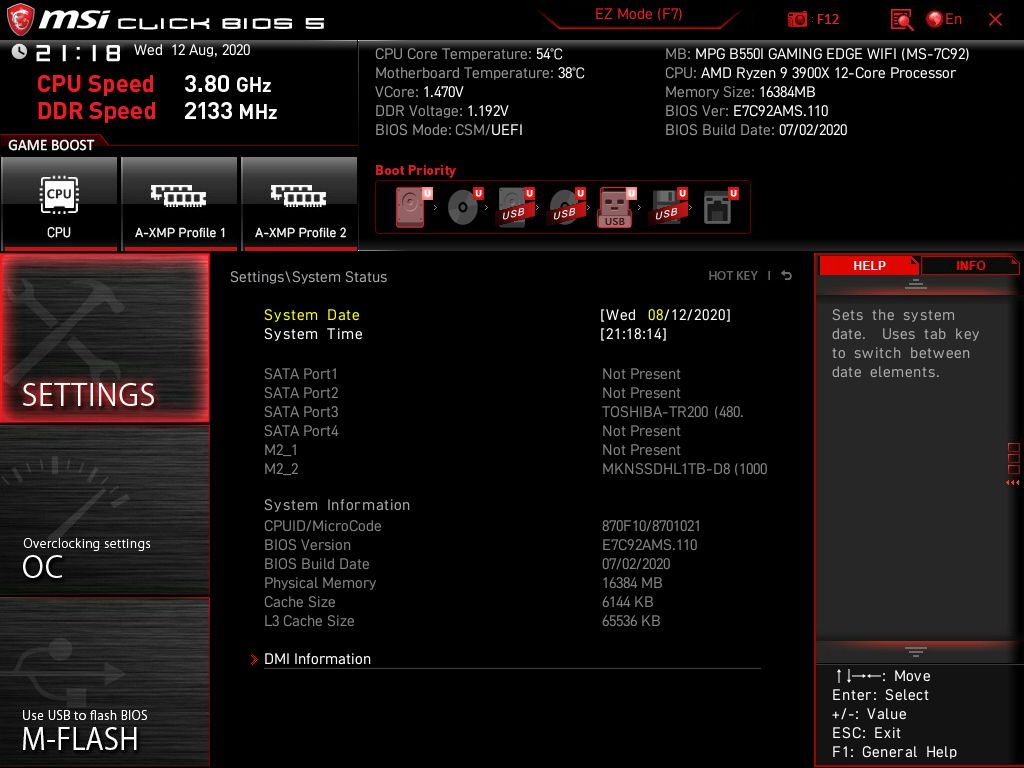Click the MSI dragon shield logo
This screenshot has height=768, width=1024.
click(x=20, y=20)
